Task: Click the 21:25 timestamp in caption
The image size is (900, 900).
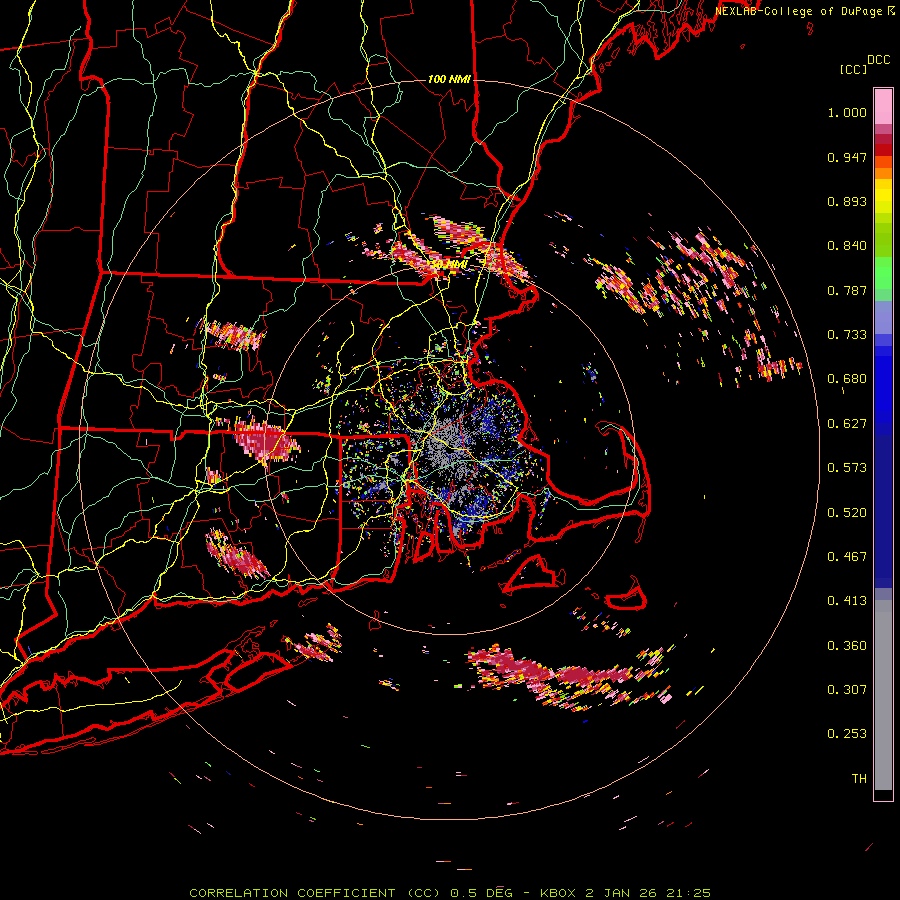Action: coord(688,893)
